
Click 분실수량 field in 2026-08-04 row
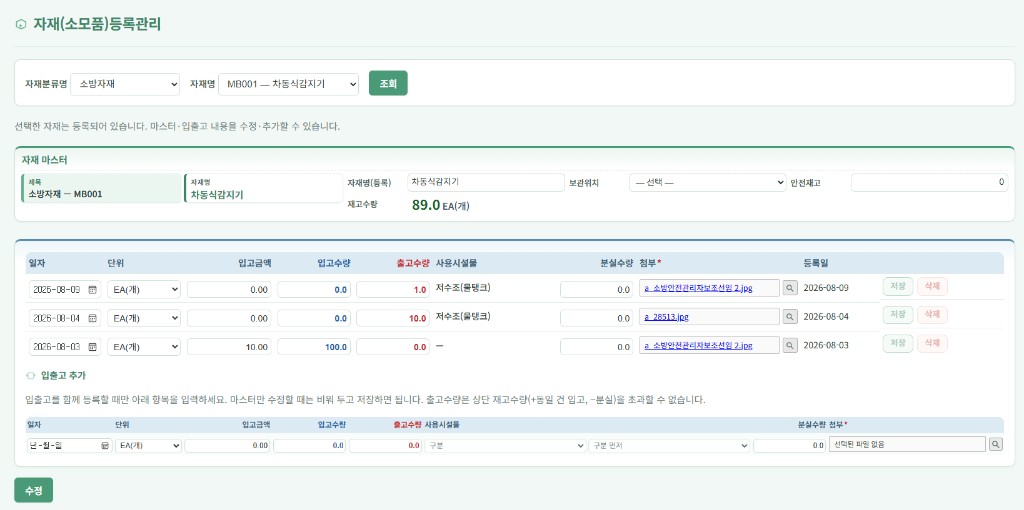pyautogui.click(x=596, y=318)
